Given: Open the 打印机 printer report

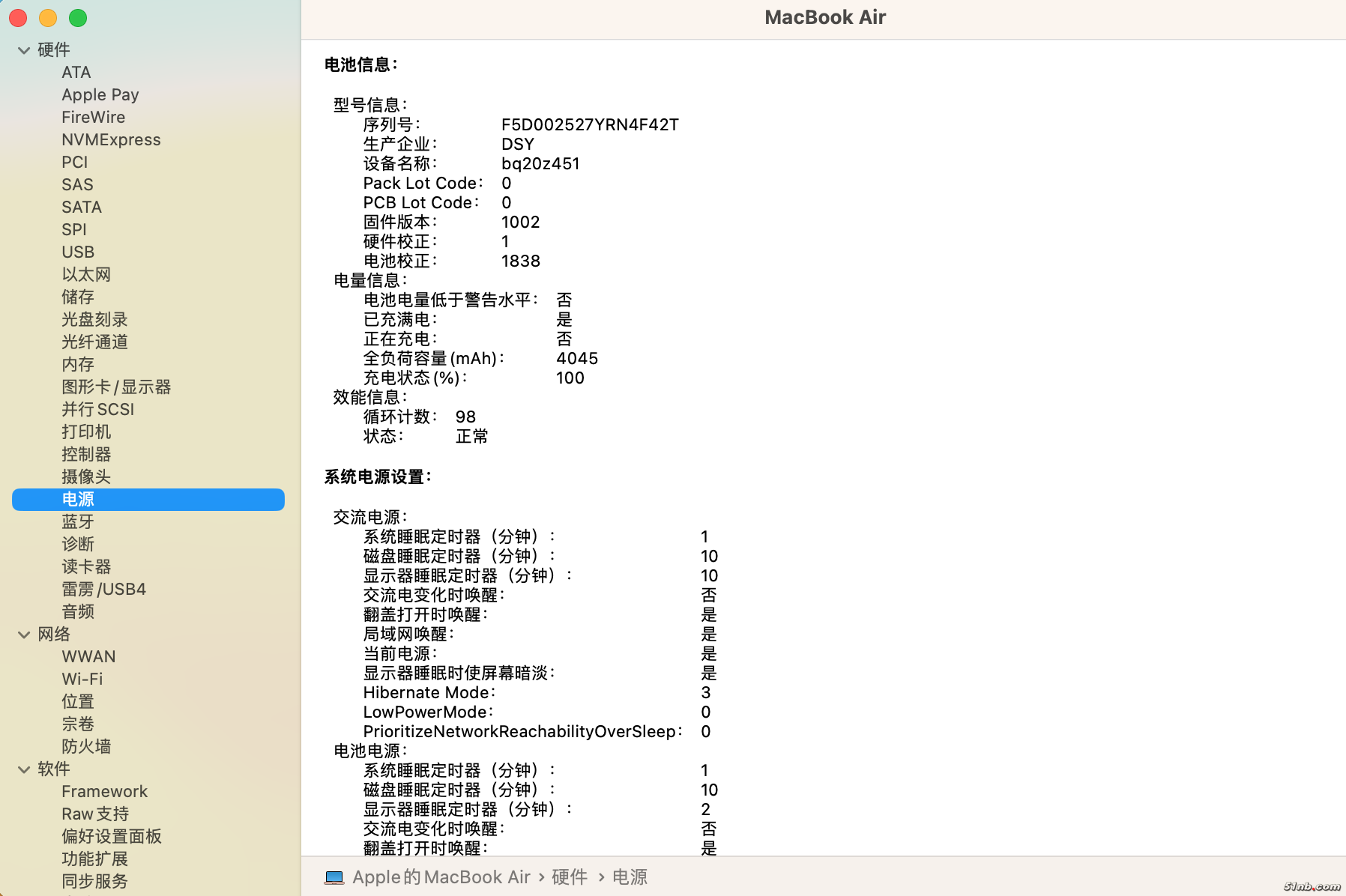Looking at the screenshot, I should click(86, 432).
